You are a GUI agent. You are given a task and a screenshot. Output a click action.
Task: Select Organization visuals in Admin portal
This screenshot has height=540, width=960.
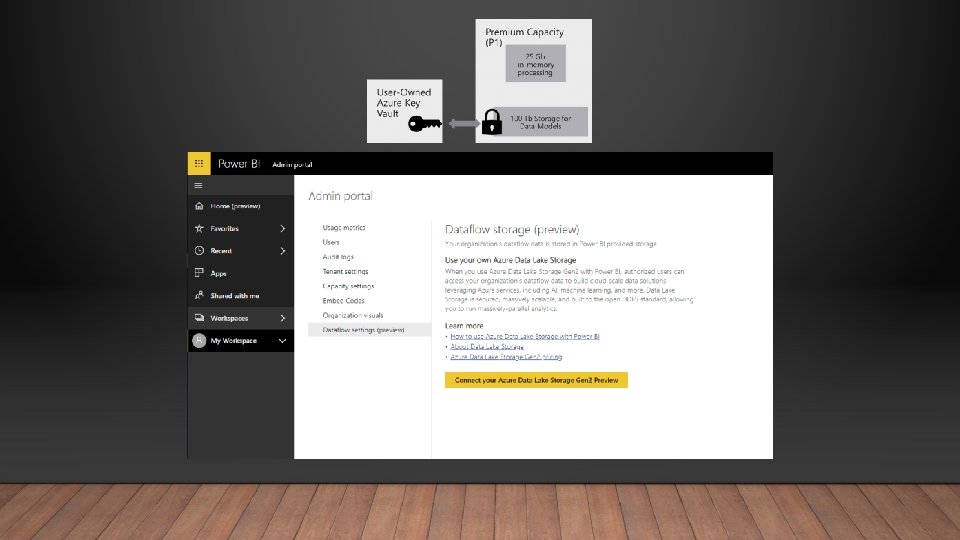click(x=353, y=315)
